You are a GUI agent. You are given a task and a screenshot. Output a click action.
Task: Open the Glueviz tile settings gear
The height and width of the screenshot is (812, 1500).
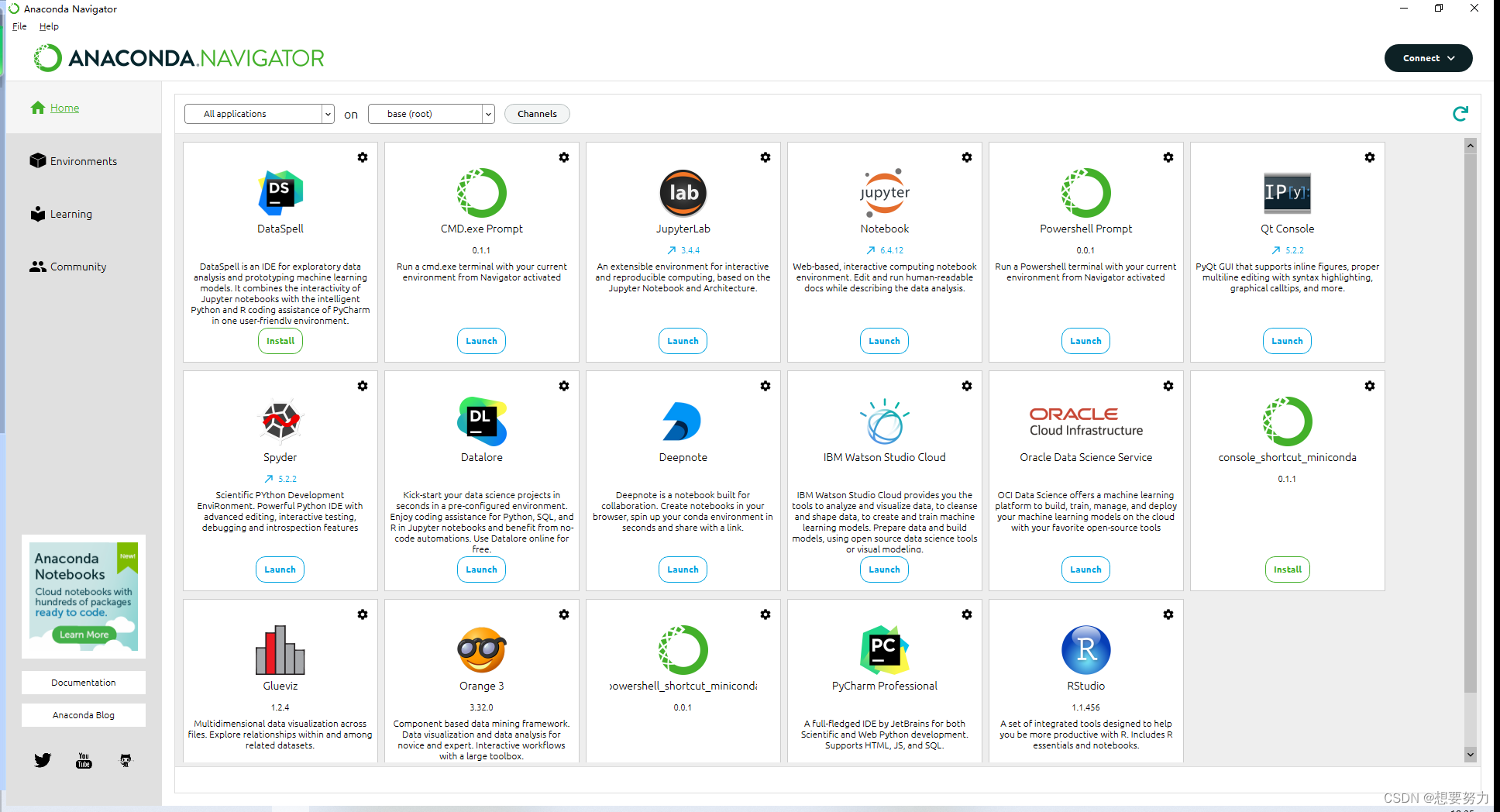(x=363, y=614)
